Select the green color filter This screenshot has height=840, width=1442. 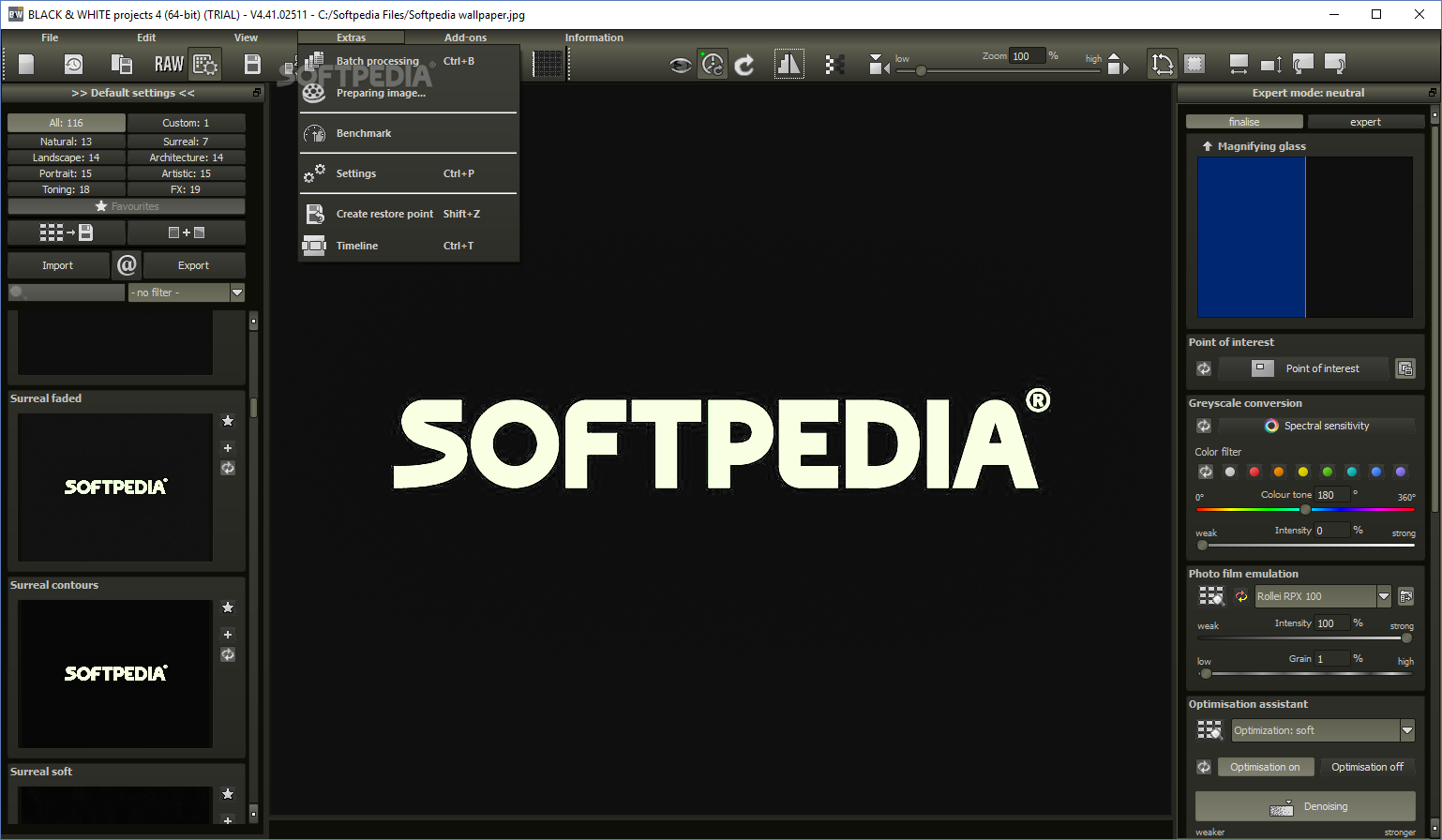(x=1328, y=472)
